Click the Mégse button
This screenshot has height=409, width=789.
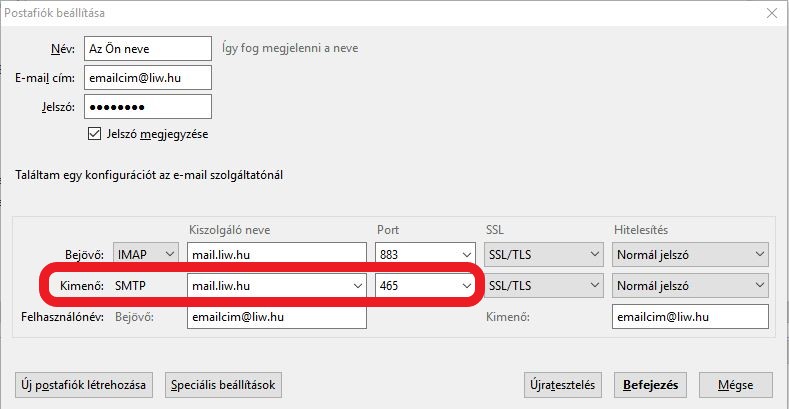(736, 385)
